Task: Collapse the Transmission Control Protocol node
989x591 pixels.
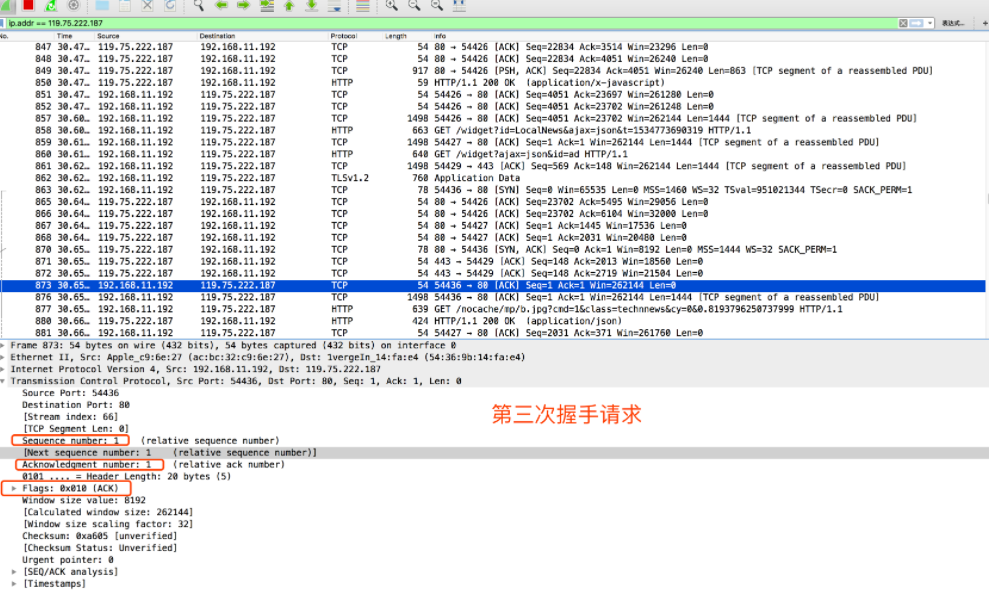Action: [4, 382]
